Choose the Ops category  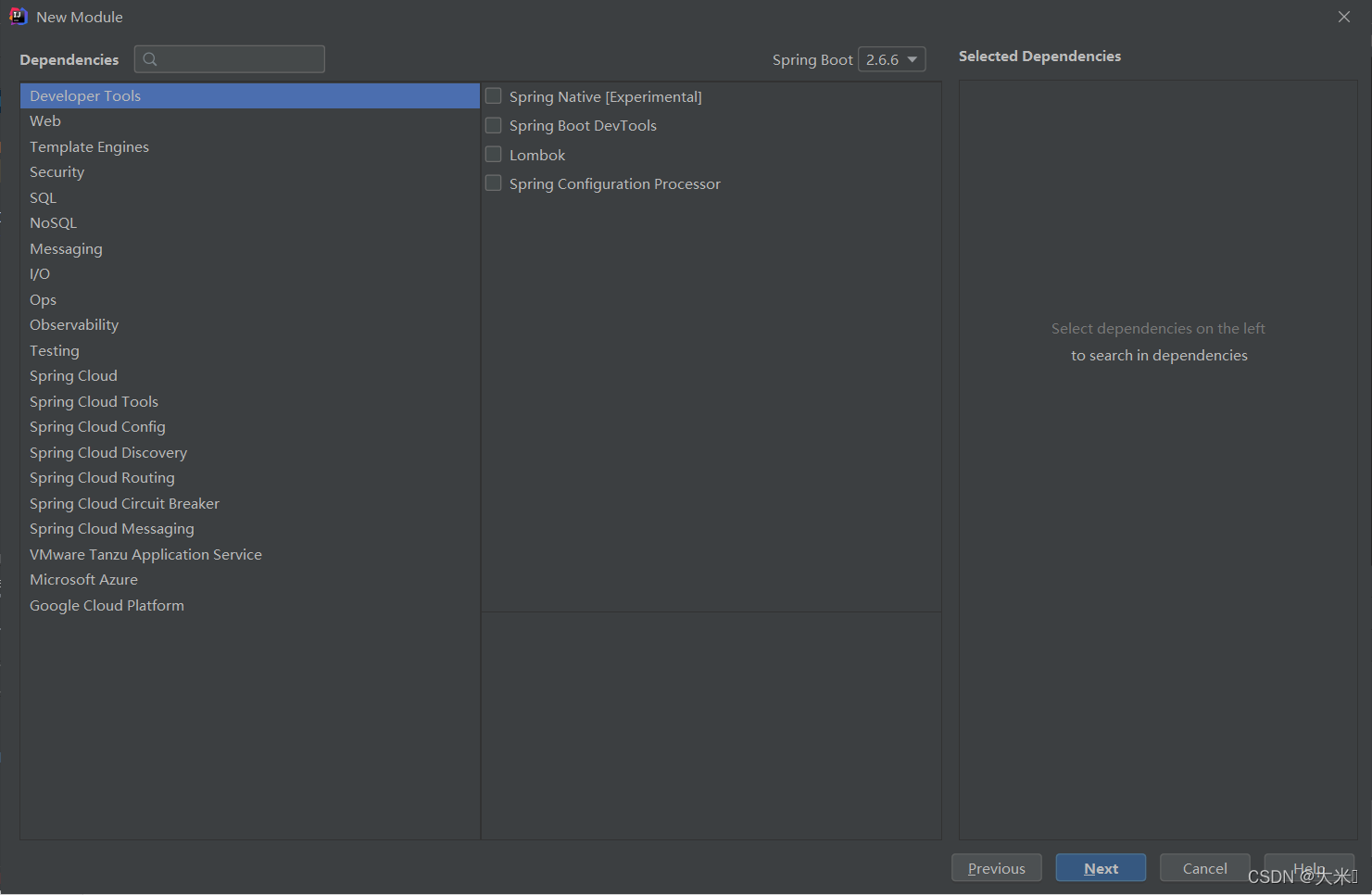click(x=250, y=300)
